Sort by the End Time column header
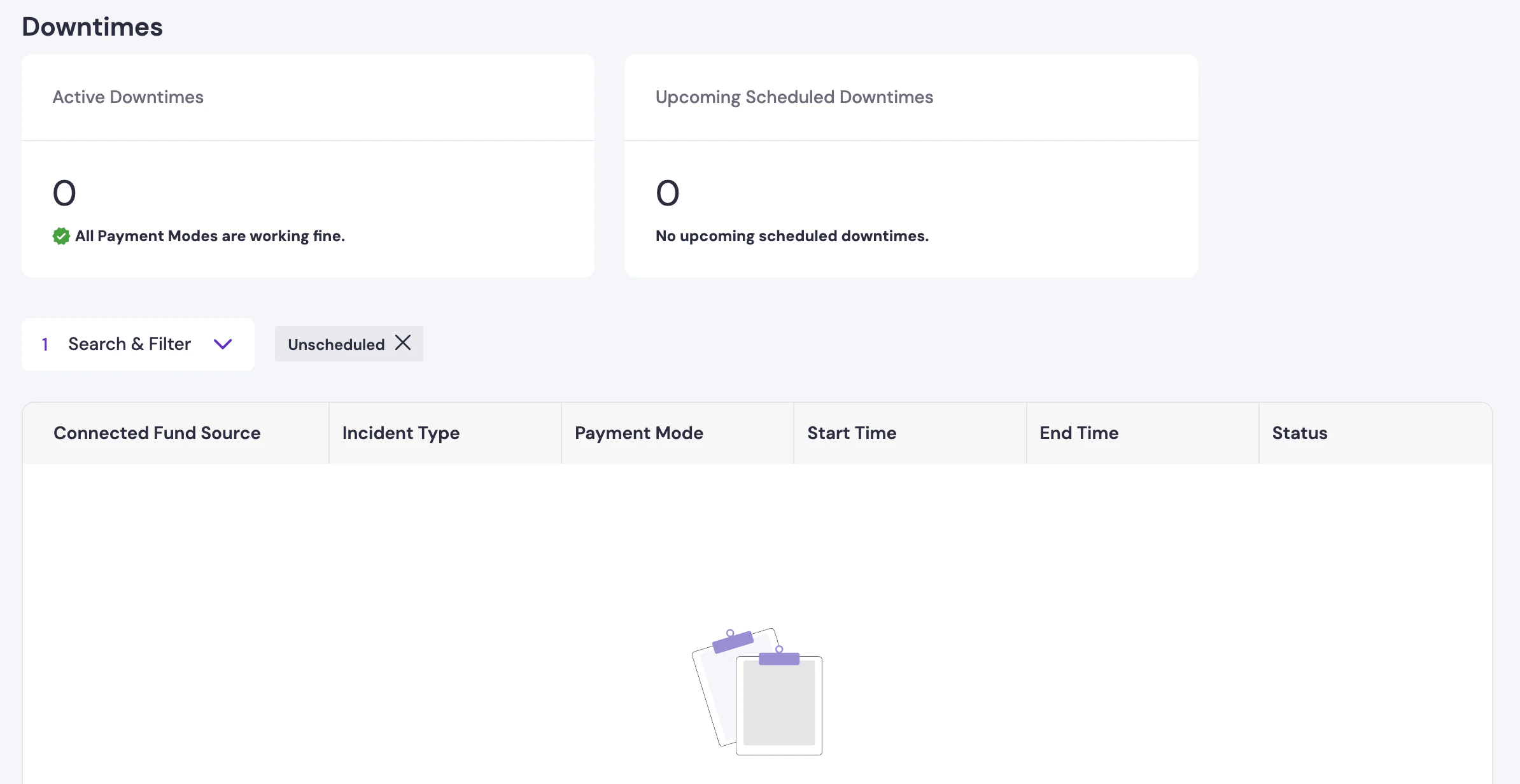This screenshot has height=784, width=1520. coord(1078,433)
